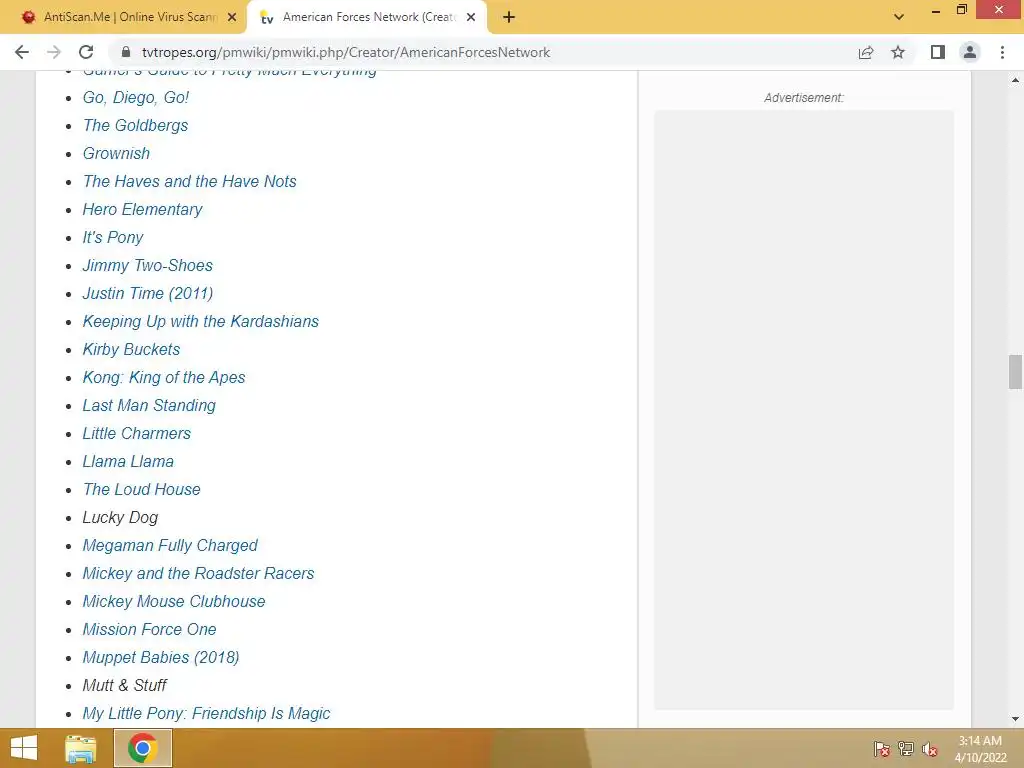
Task: Open the tab search dropdown
Action: coord(899,17)
